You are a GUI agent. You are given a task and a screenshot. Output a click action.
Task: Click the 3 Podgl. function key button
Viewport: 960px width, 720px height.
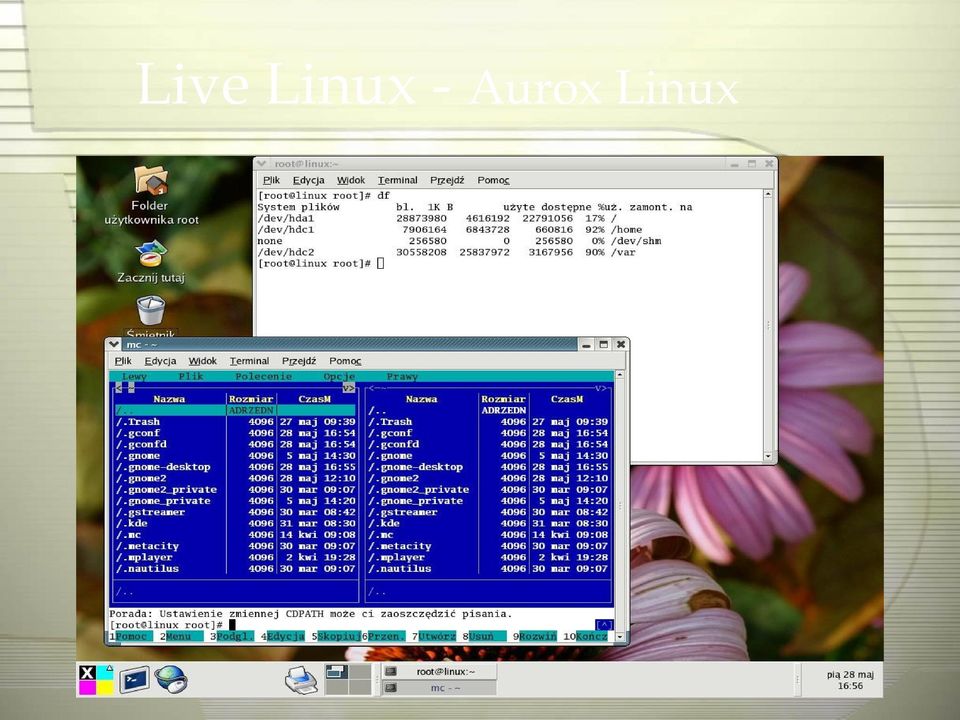[x=234, y=636]
